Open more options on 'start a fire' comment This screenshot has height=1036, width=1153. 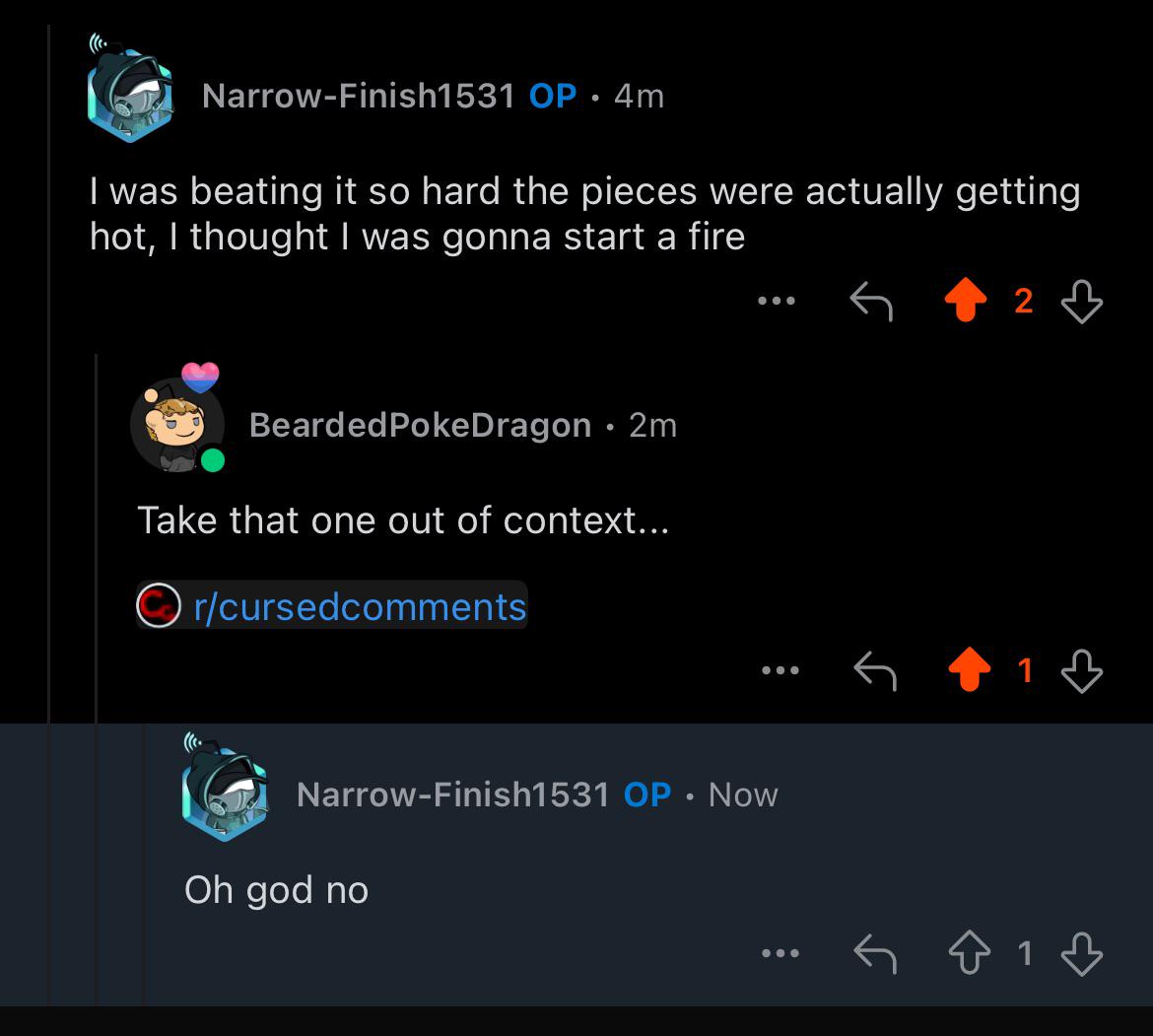pyautogui.click(x=778, y=302)
